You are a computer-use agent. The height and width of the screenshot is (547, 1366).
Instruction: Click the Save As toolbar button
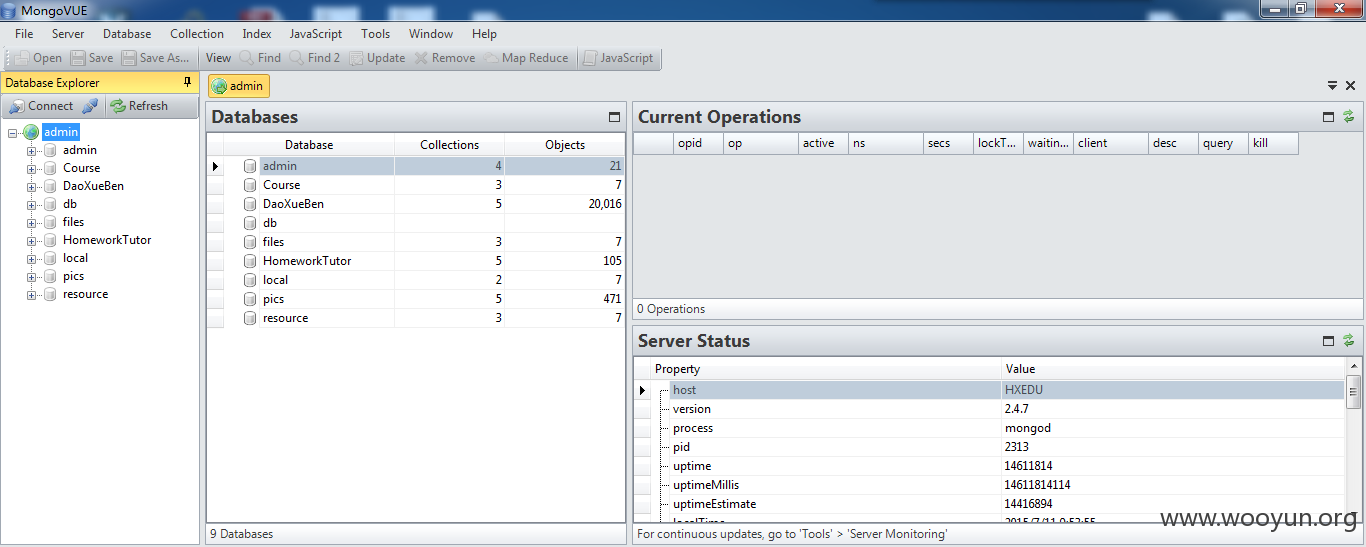(x=156, y=58)
